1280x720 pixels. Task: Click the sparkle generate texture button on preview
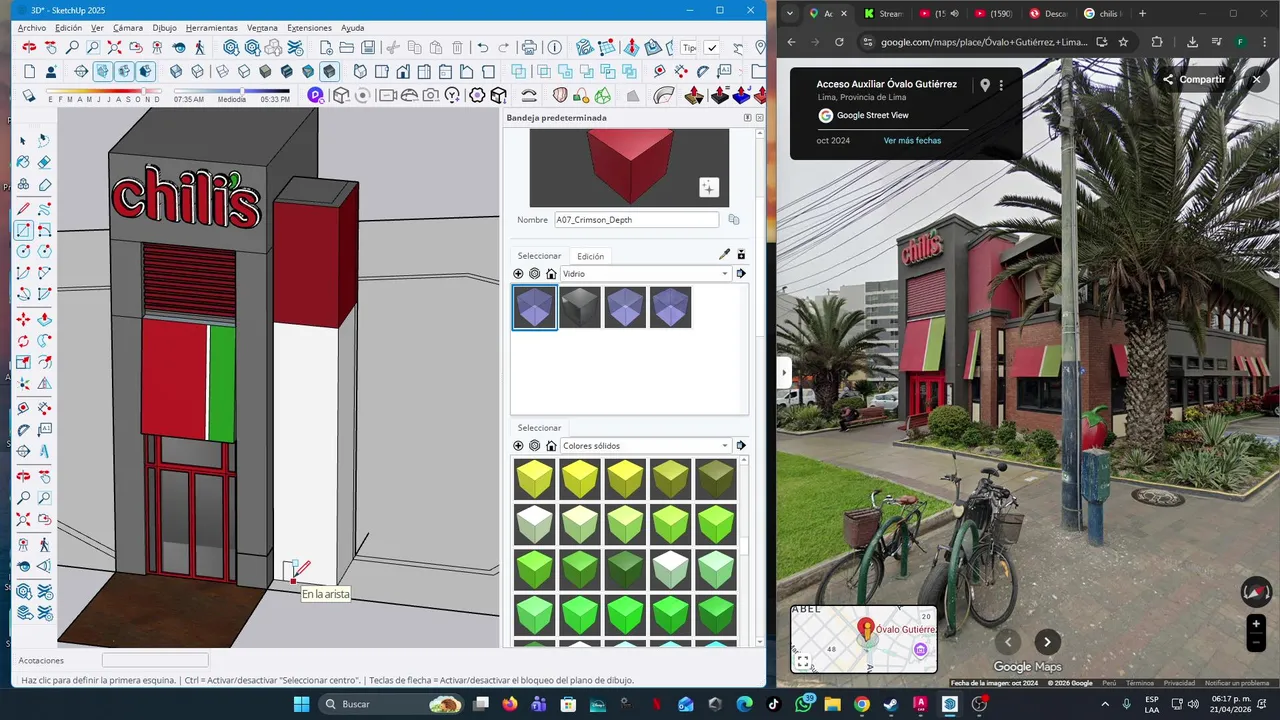tap(709, 187)
